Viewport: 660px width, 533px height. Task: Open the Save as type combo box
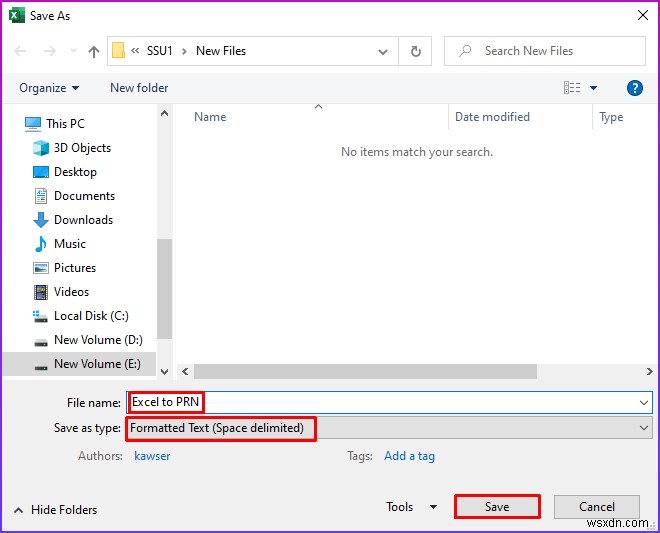click(389, 428)
